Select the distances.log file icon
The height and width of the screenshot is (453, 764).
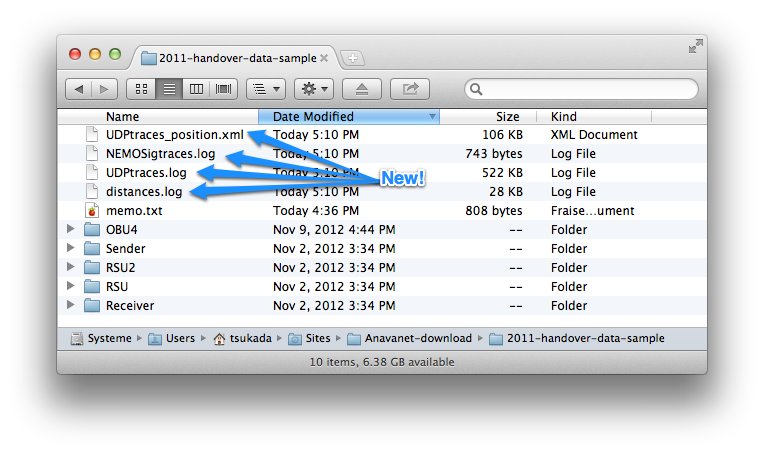pyautogui.click(x=92, y=191)
